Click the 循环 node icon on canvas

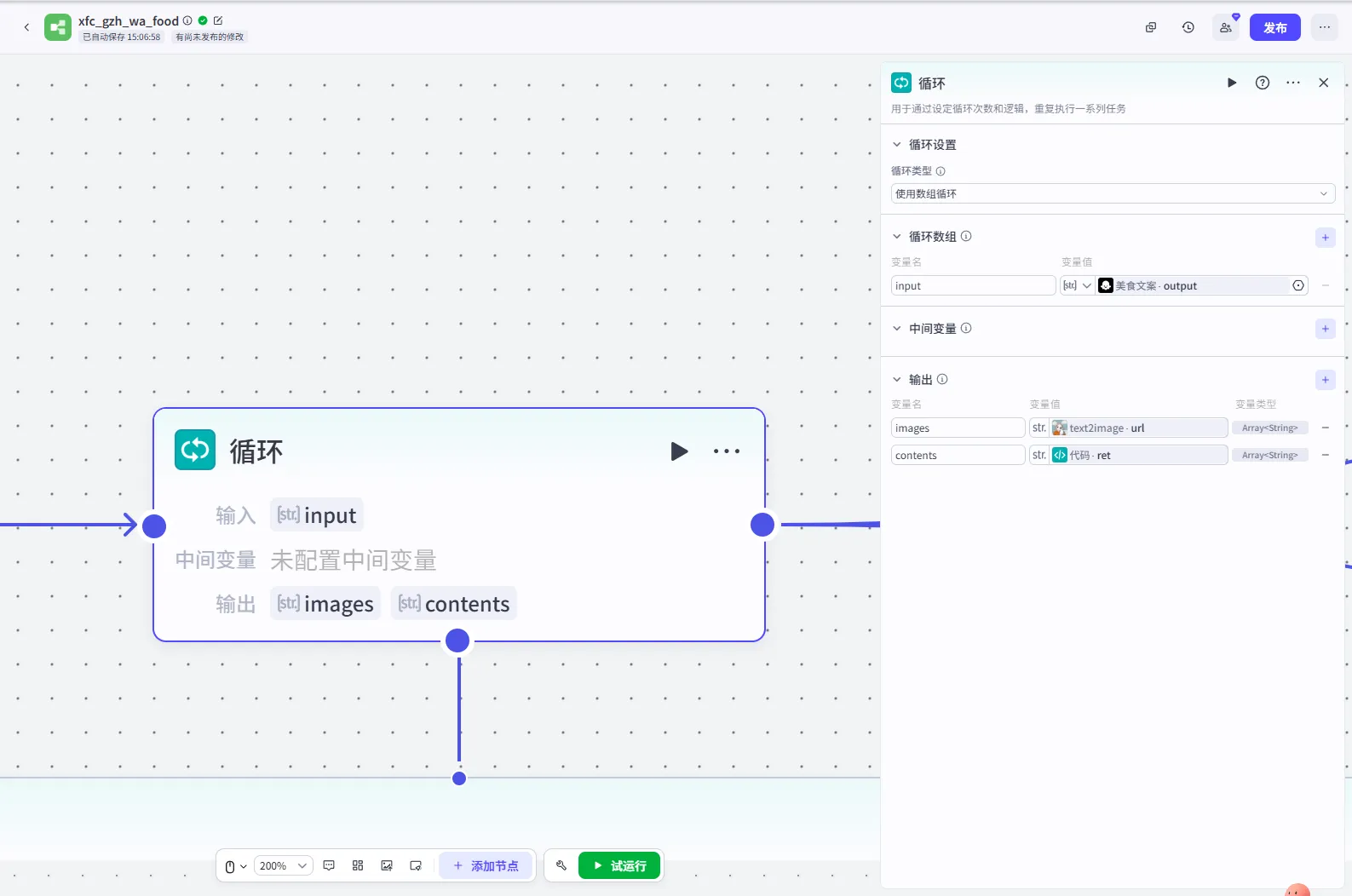195,450
